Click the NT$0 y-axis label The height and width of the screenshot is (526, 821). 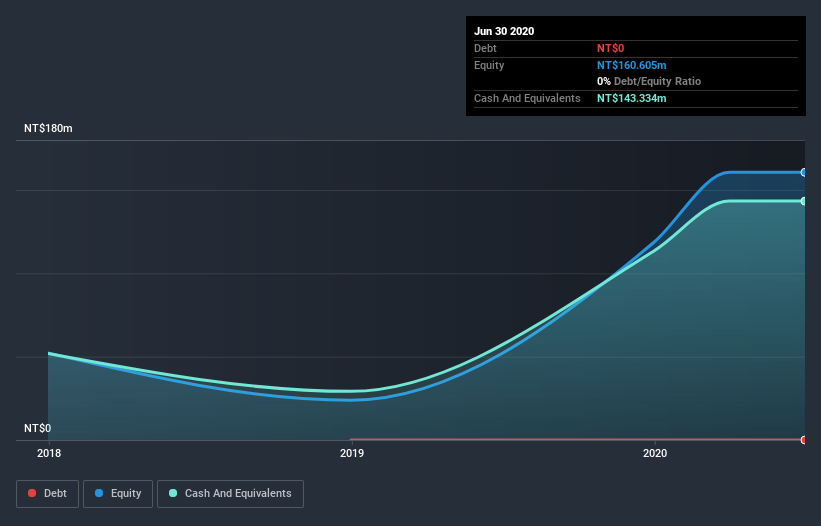pos(38,428)
